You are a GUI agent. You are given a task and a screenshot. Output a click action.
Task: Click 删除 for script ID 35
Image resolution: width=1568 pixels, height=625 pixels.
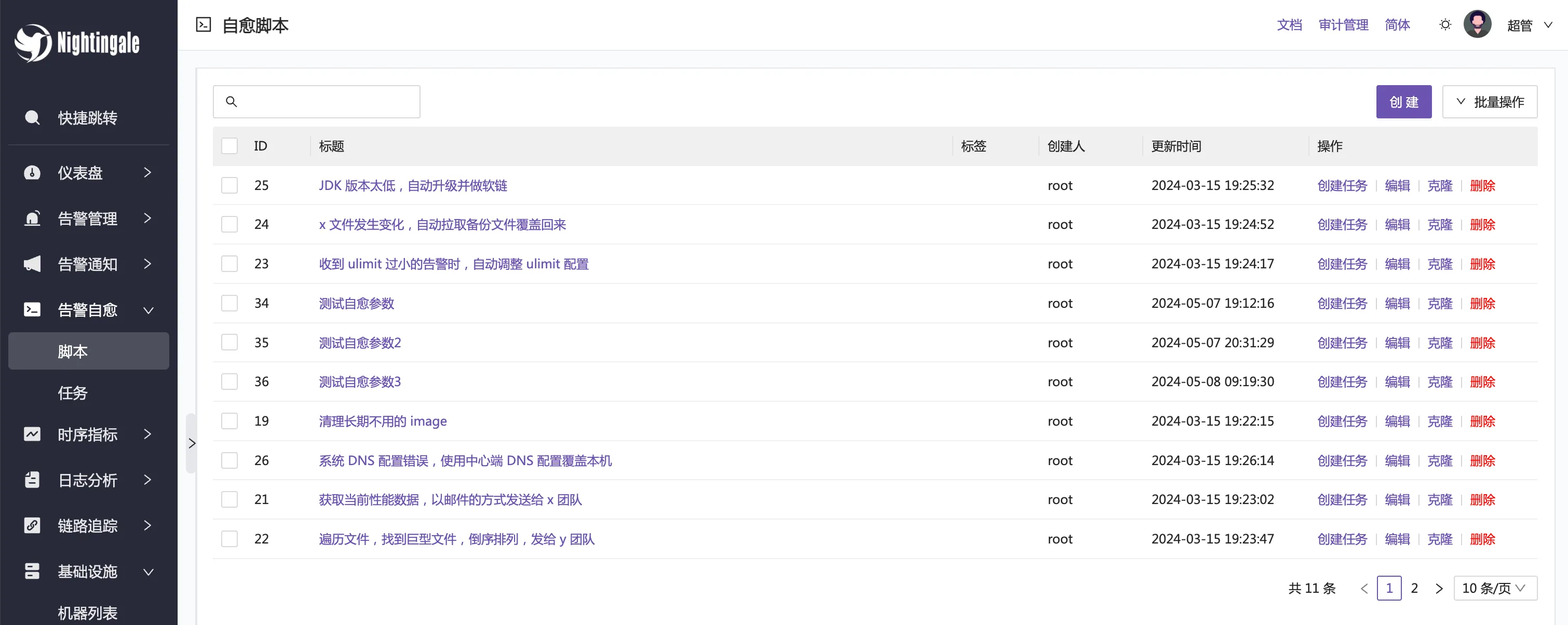[1482, 343]
